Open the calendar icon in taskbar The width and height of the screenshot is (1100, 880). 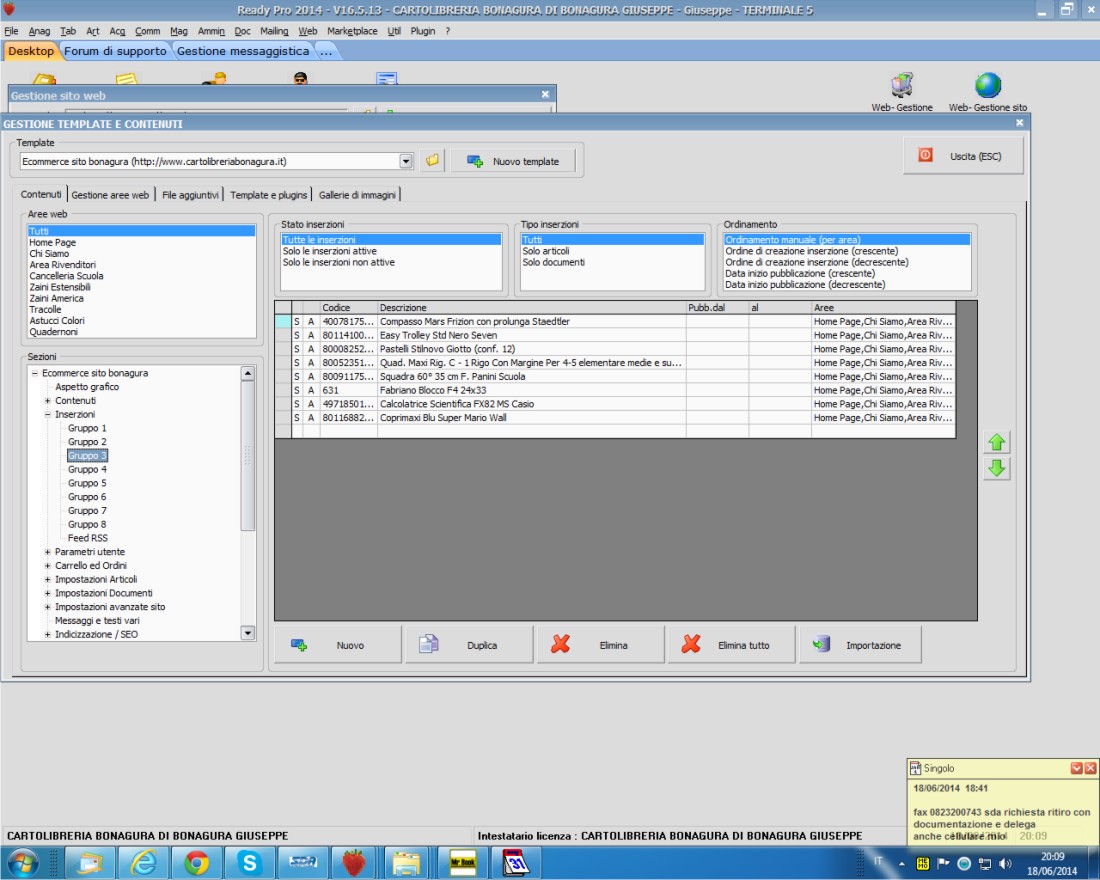click(516, 862)
